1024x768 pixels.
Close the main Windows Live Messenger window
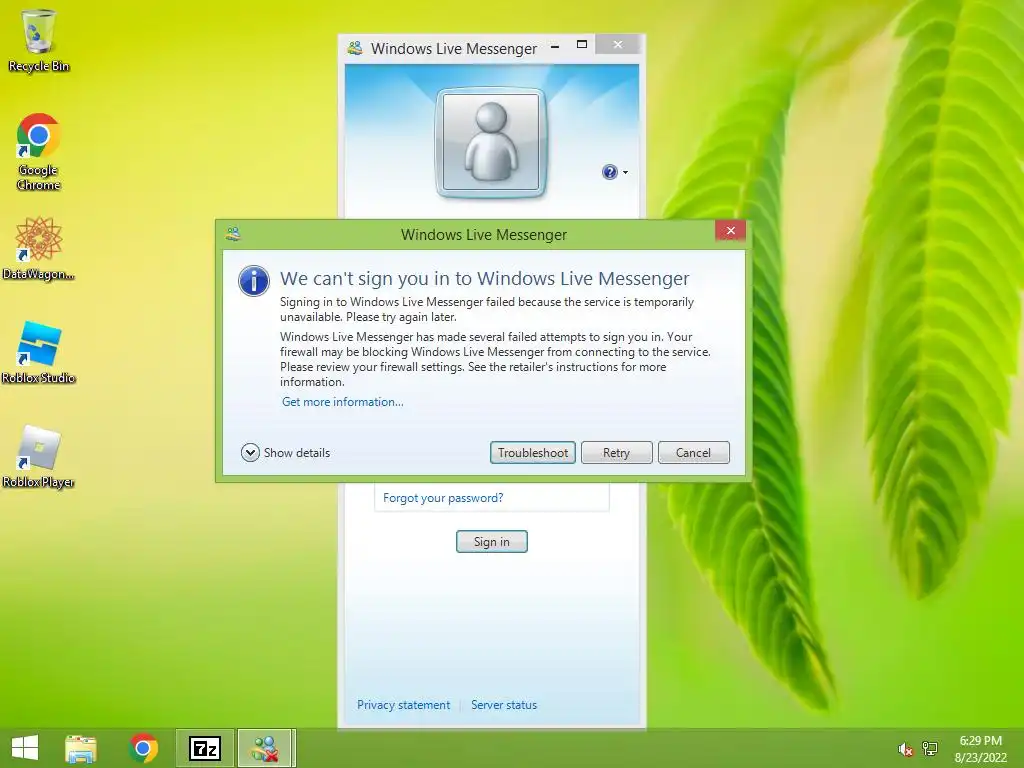point(618,45)
